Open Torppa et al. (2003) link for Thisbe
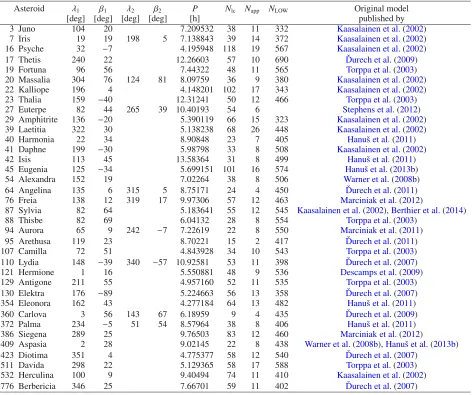 coord(381,221)
